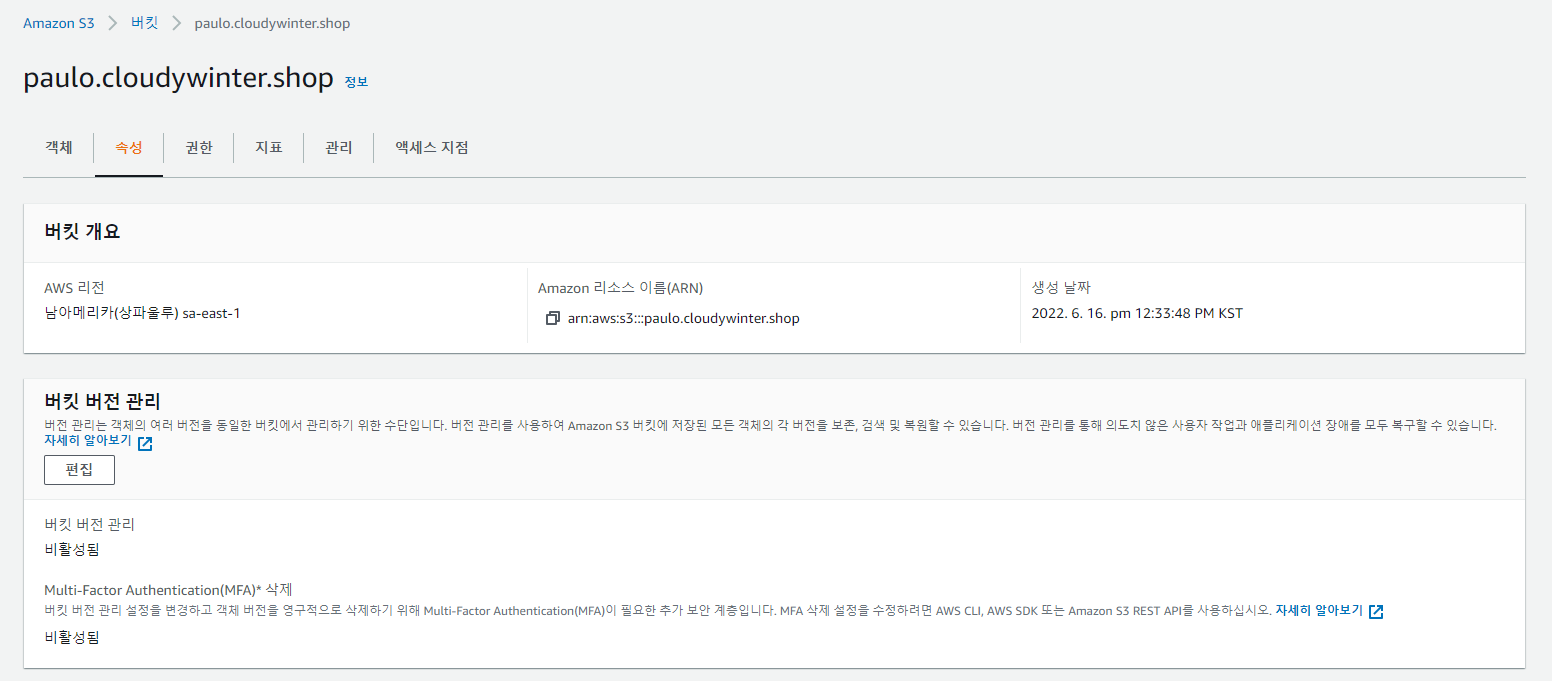Switch to the 지표 tab
The width and height of the screenshot is (1552, 681).
269,147
